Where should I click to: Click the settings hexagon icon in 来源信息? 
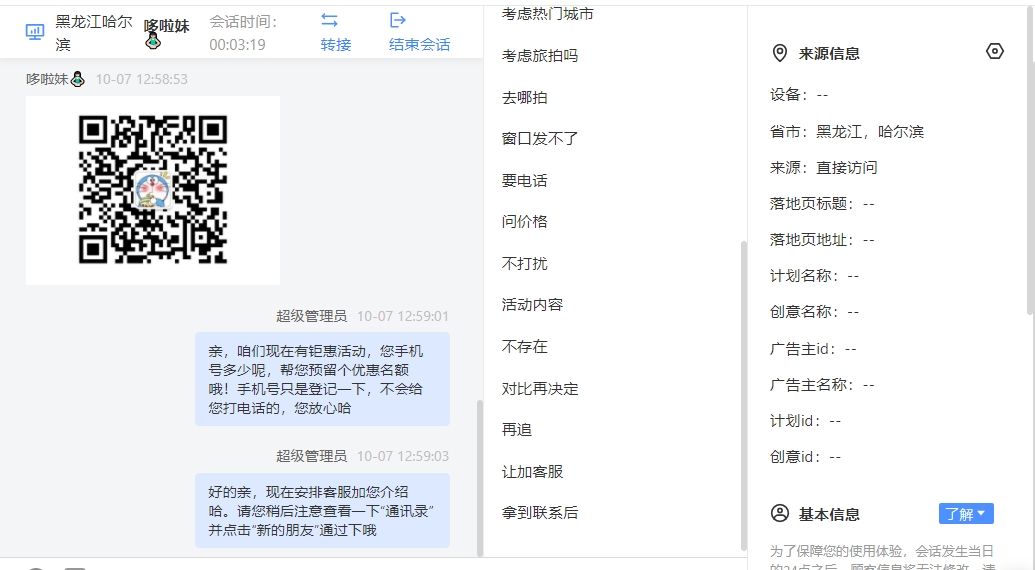pyautogui.click(x=995, y=51)
